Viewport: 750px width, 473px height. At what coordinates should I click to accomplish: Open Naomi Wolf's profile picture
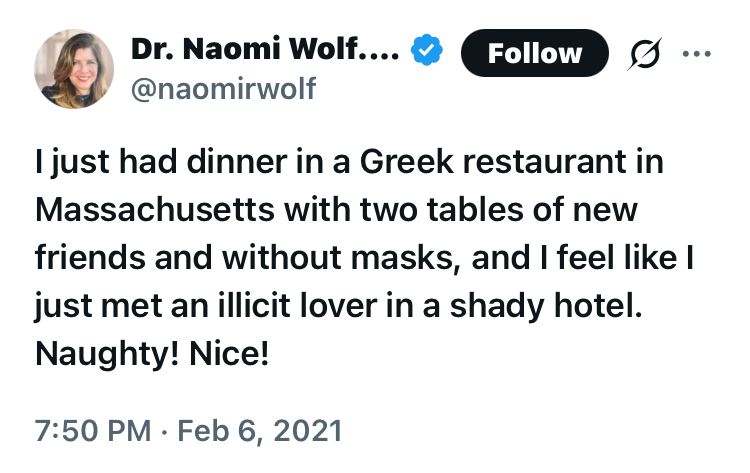point(74,69)
